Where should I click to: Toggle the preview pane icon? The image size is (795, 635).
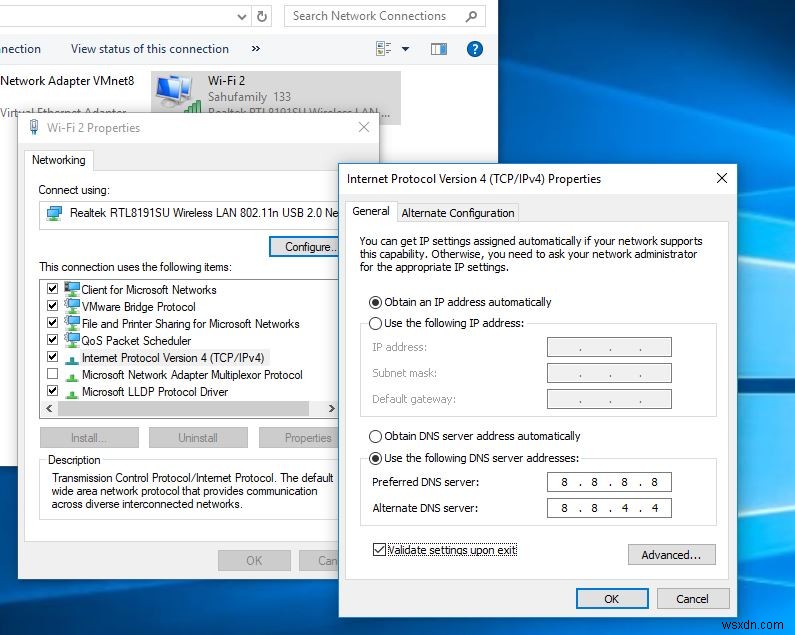pyautogui.click(x=439, y=49)
